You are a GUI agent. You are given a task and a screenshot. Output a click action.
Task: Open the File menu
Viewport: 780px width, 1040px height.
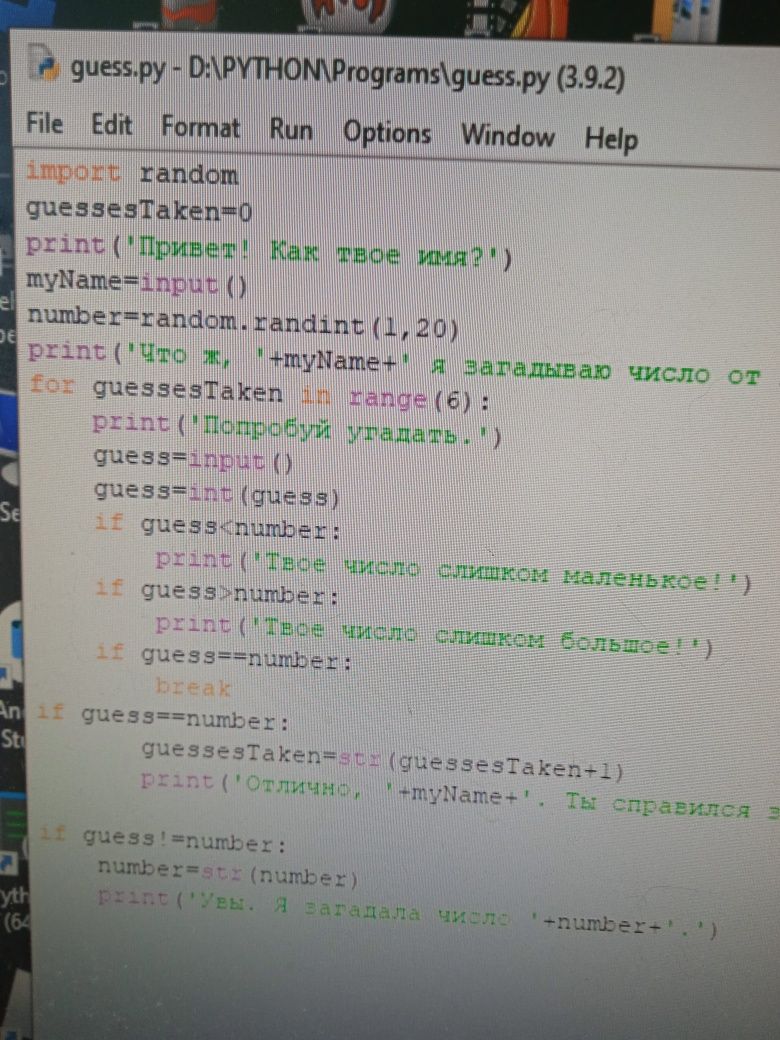pos(44,123)
